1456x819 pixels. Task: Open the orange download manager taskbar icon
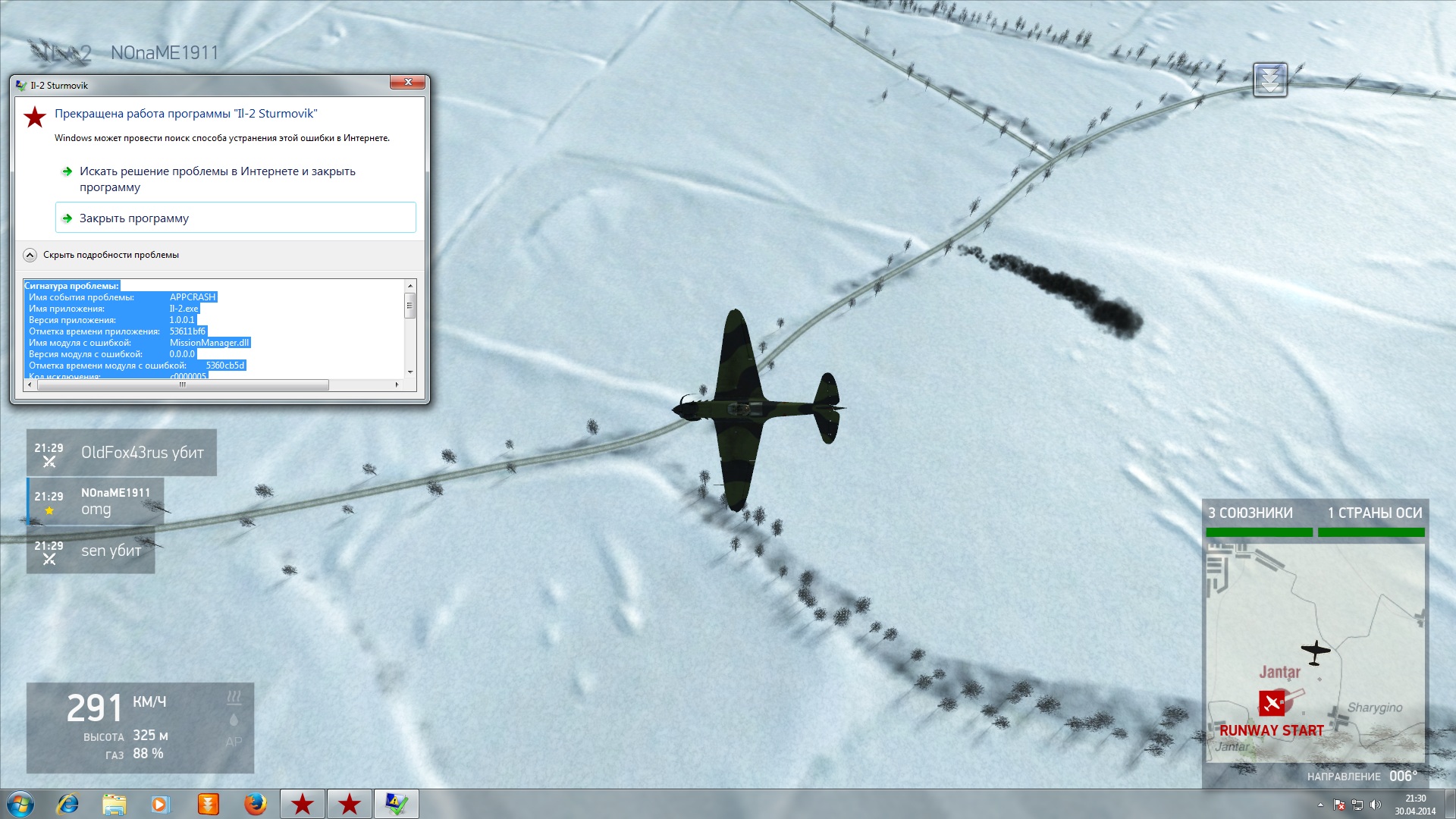(x=208, y=804)
